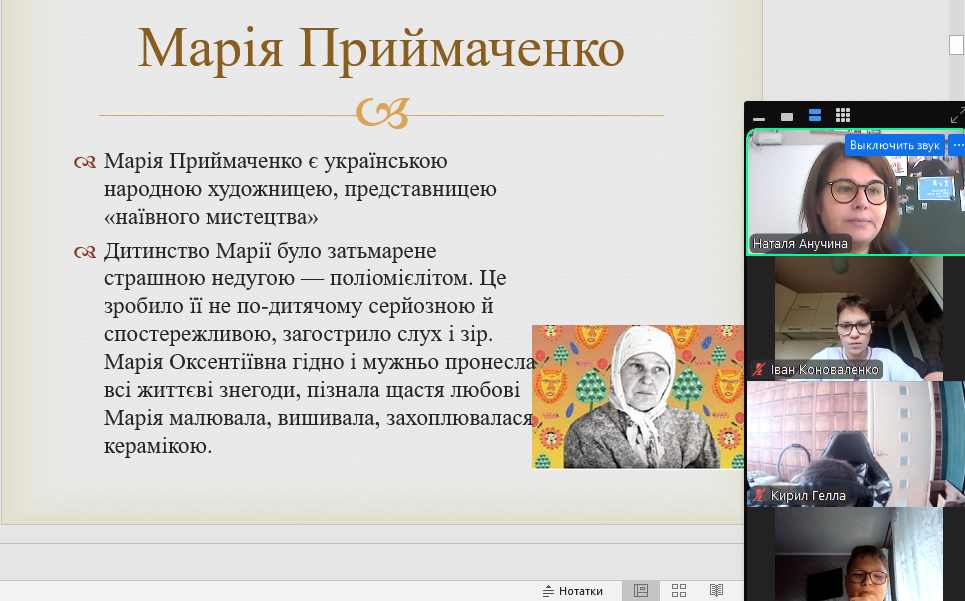
Task: Click the muted microphone icon for Кирил Гелла
Action: tap(759, 495)
